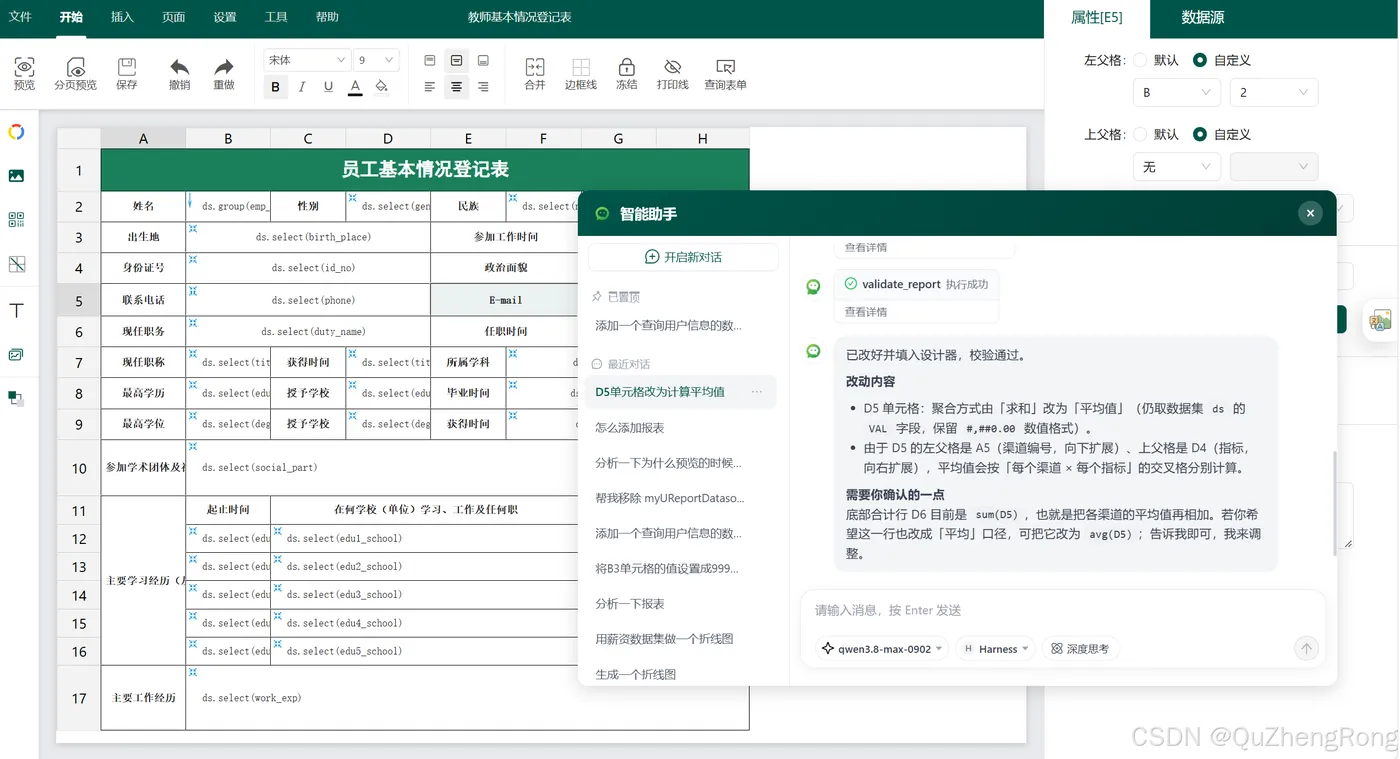1400x759 pixels.
Task: Open options for D5单元格改为计算平均值 conversation
Action: (757, 392)
